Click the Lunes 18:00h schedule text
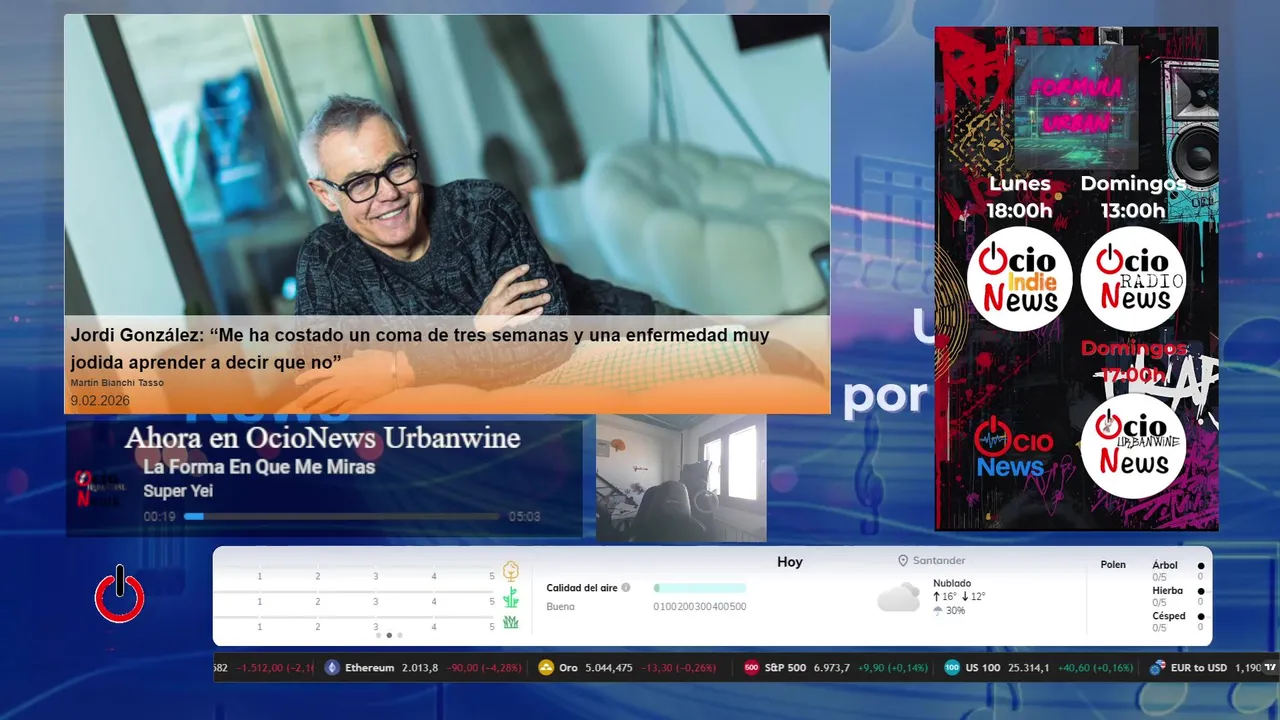The width and height of the screenshot is (1280, 720). click(x=1020, y=197)
